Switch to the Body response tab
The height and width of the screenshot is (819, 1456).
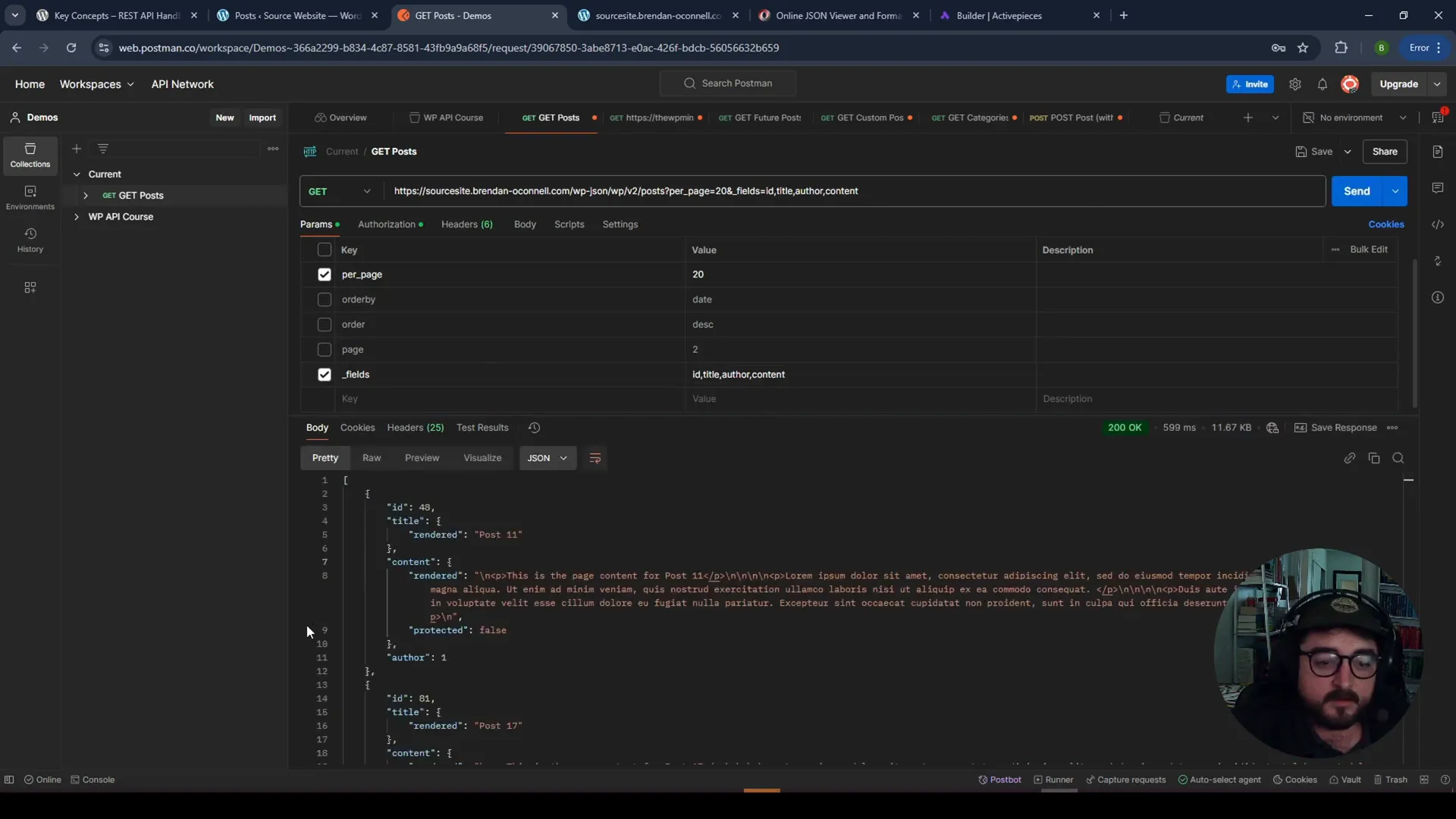317,427
